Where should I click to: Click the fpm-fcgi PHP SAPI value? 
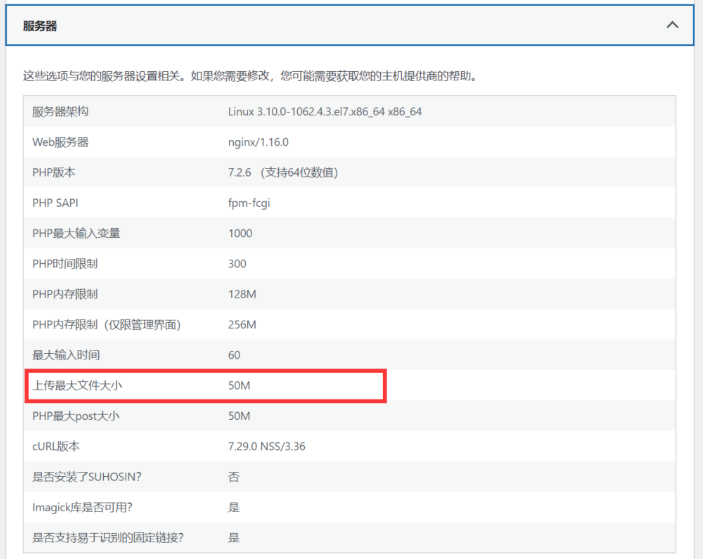[x=249, y=203]
